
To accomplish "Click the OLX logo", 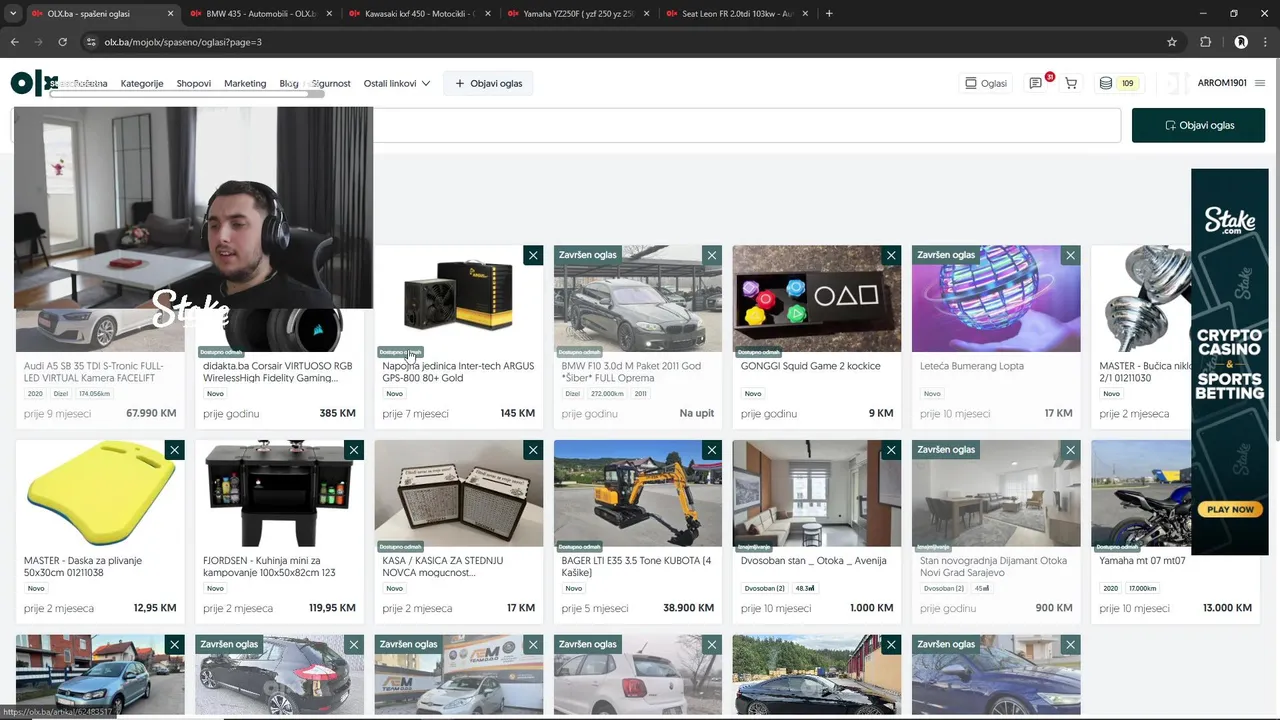I will pyautogui.click(x=34, y=83).
